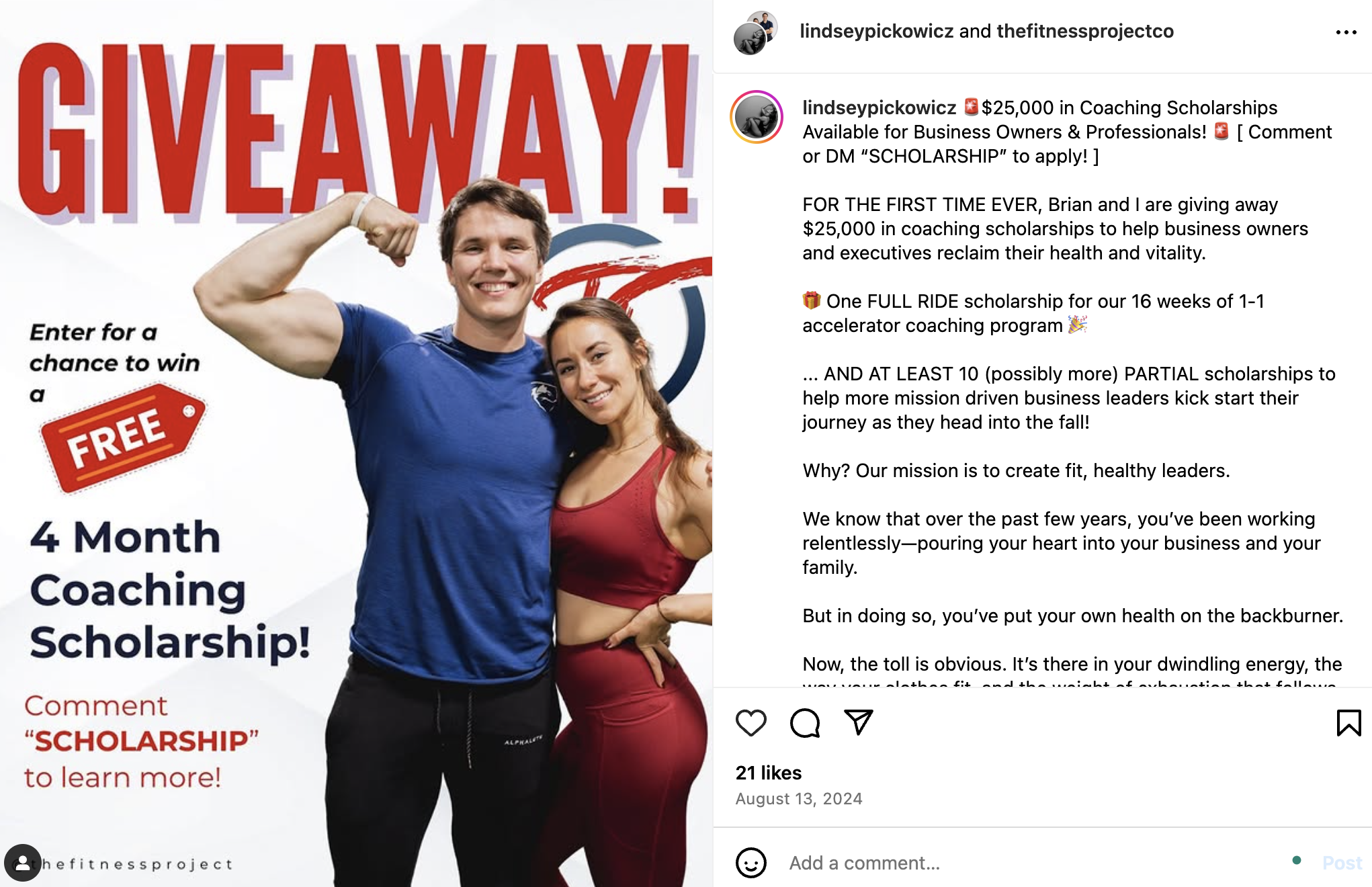This screenshot has width=1372, height=887.
Task: Click the Add a comment field
Action: click(x=1035, y=863)
